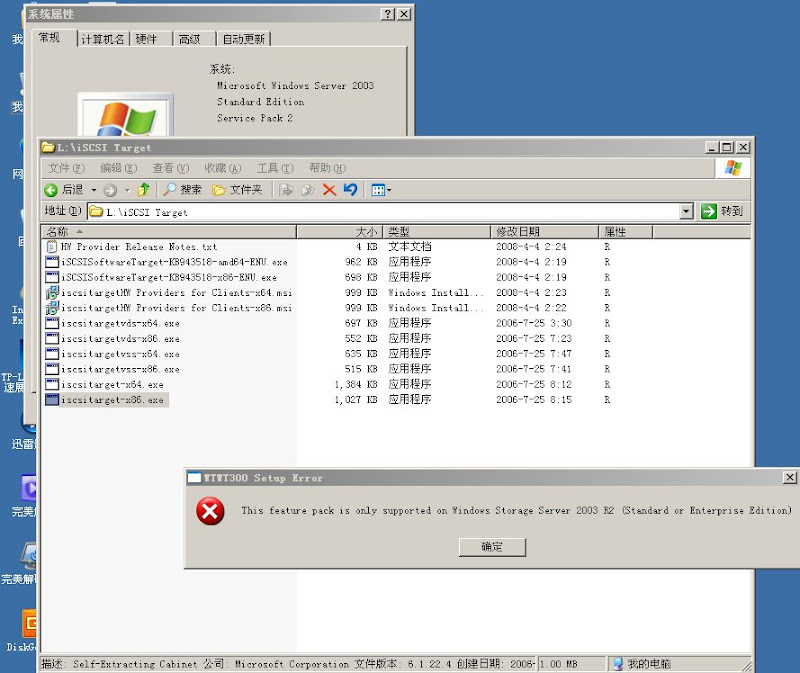Close the WTWT300 Setup Error dialog
The height and width of the screenshot is (673, 800).
tap(790, 478)
